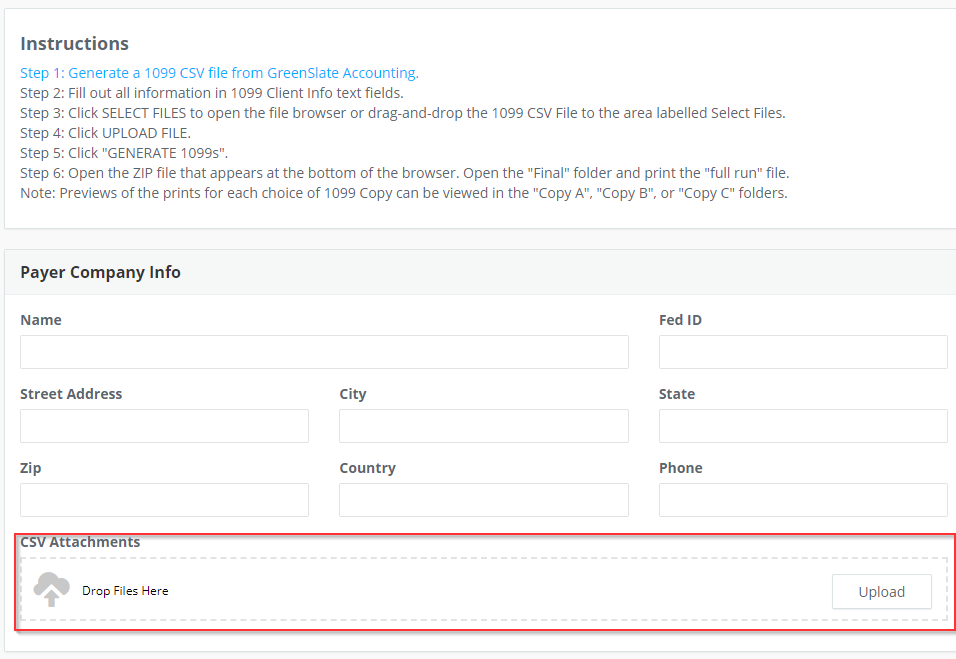Focus the Fed ID input field

coord(803,352)
